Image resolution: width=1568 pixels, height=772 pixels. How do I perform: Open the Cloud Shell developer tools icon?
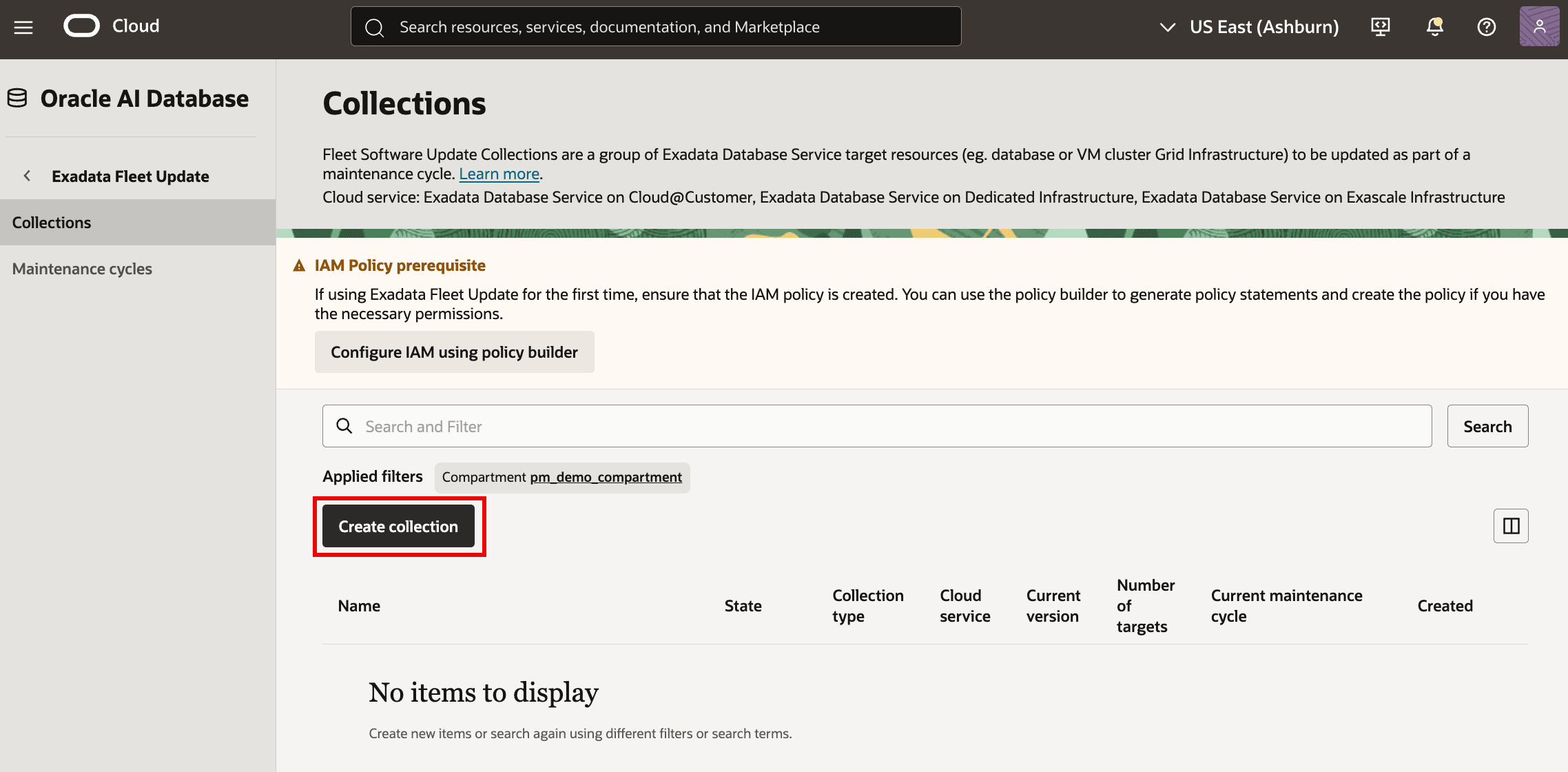(x=1381, y=27)
